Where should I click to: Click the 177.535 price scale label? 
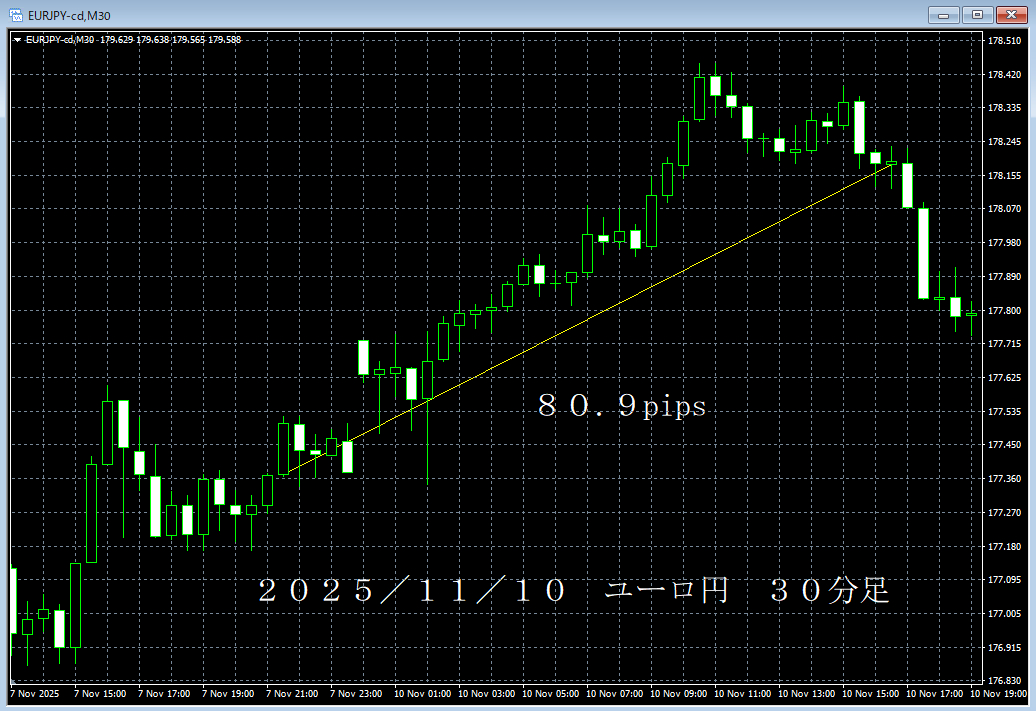tap(1004, 412)
